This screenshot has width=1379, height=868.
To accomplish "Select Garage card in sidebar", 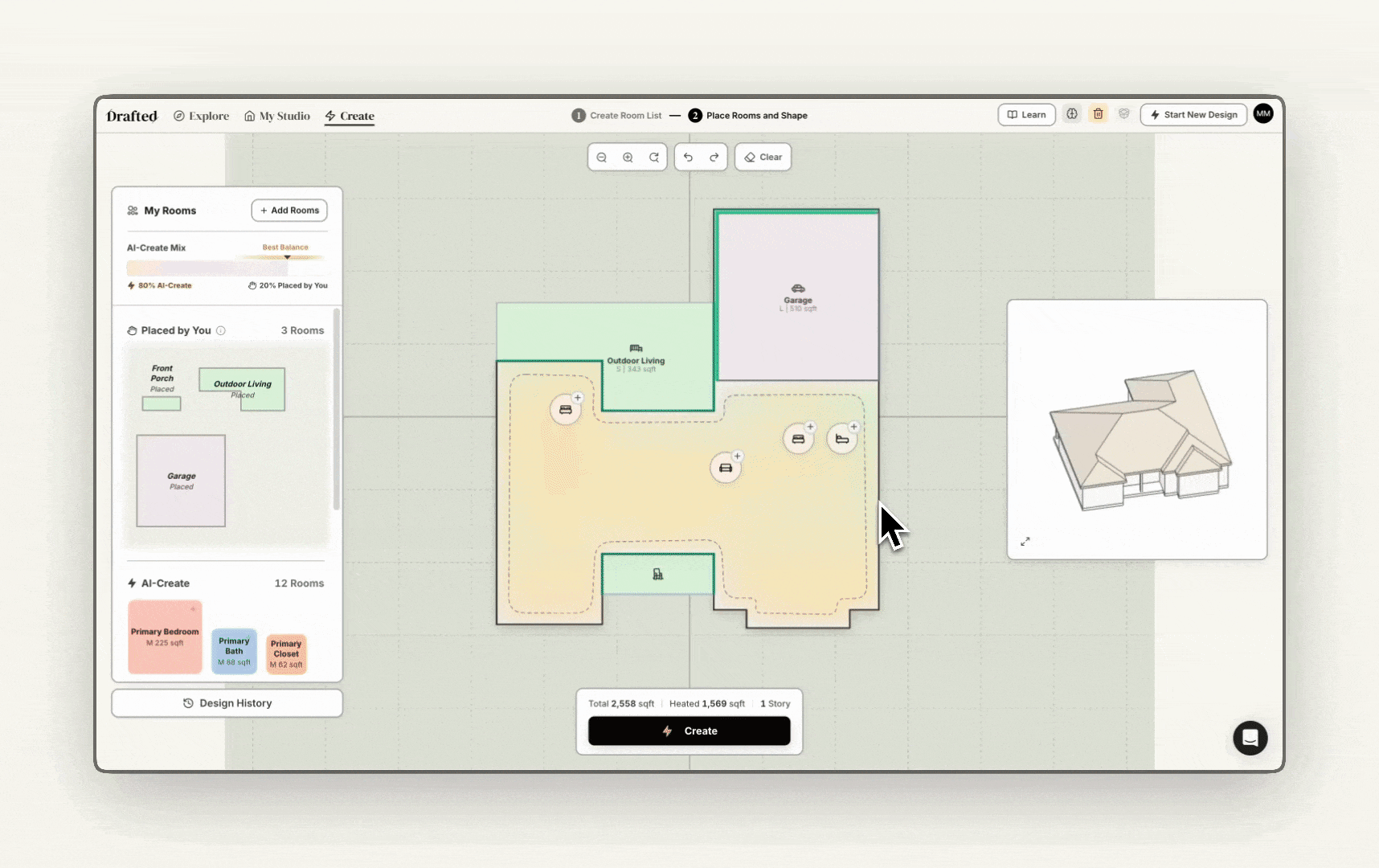I will coord(181,481).
